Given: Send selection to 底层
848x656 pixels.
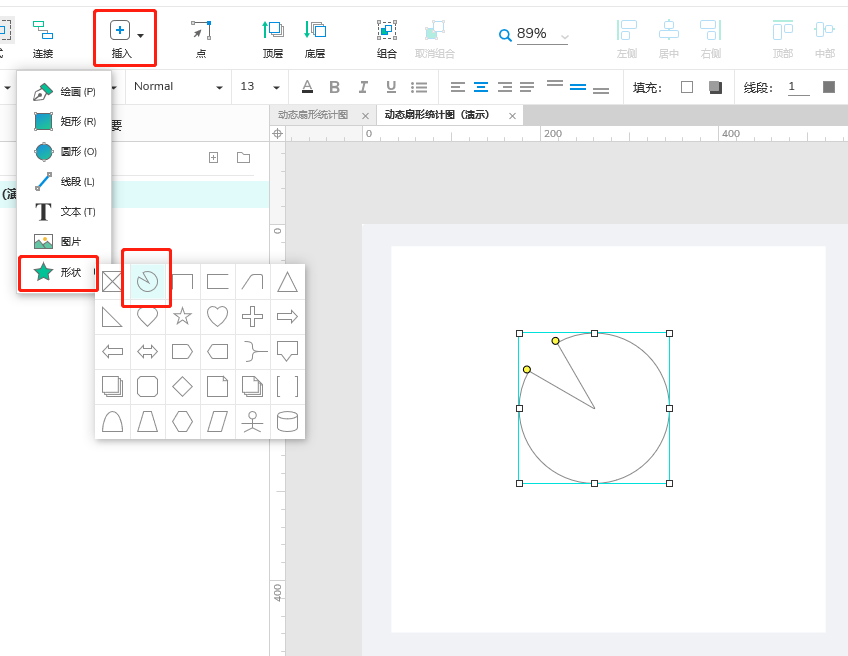Looking at the screenshot, I should (315, 39).
